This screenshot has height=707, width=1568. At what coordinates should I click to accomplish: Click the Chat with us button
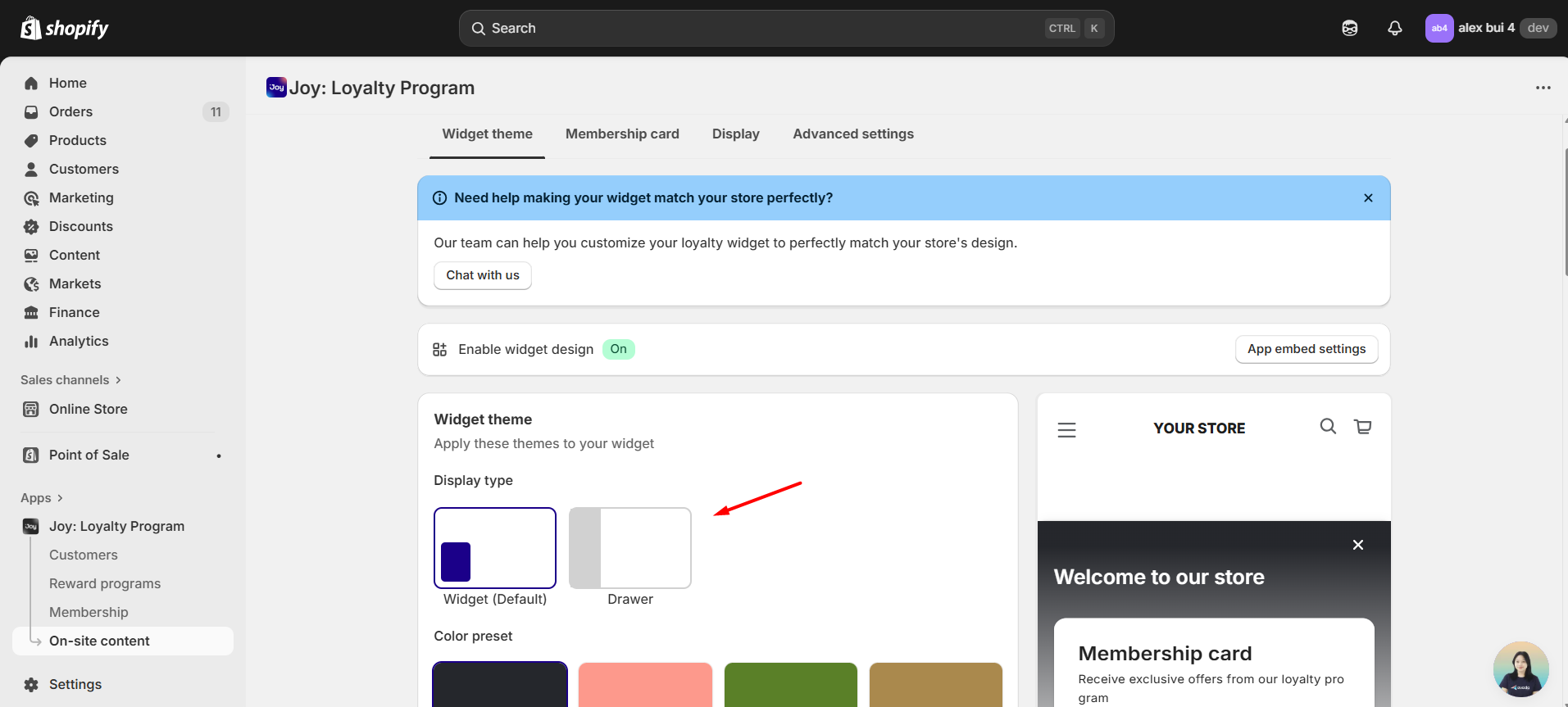[482, 276]
